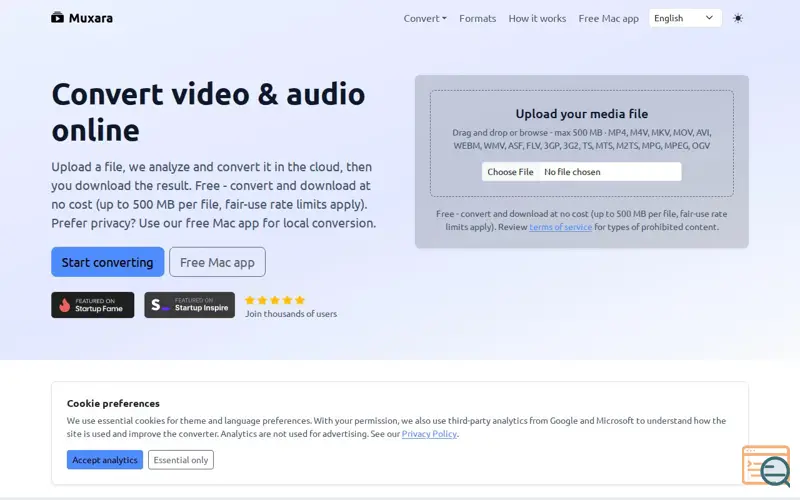Click the Free Mac app outlined button
Screen dimensions: 800x500
[217, 262]
